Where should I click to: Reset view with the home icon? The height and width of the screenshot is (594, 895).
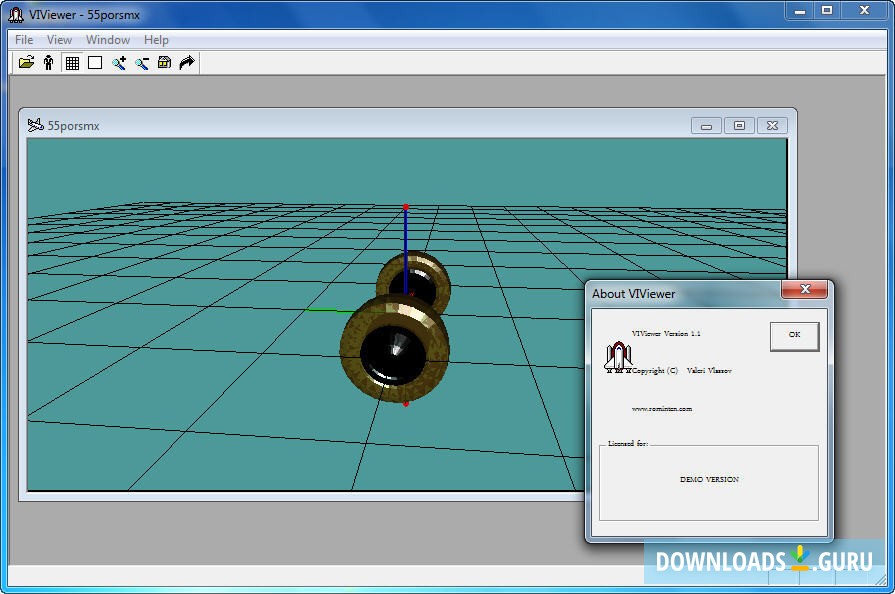pos(164,62)
